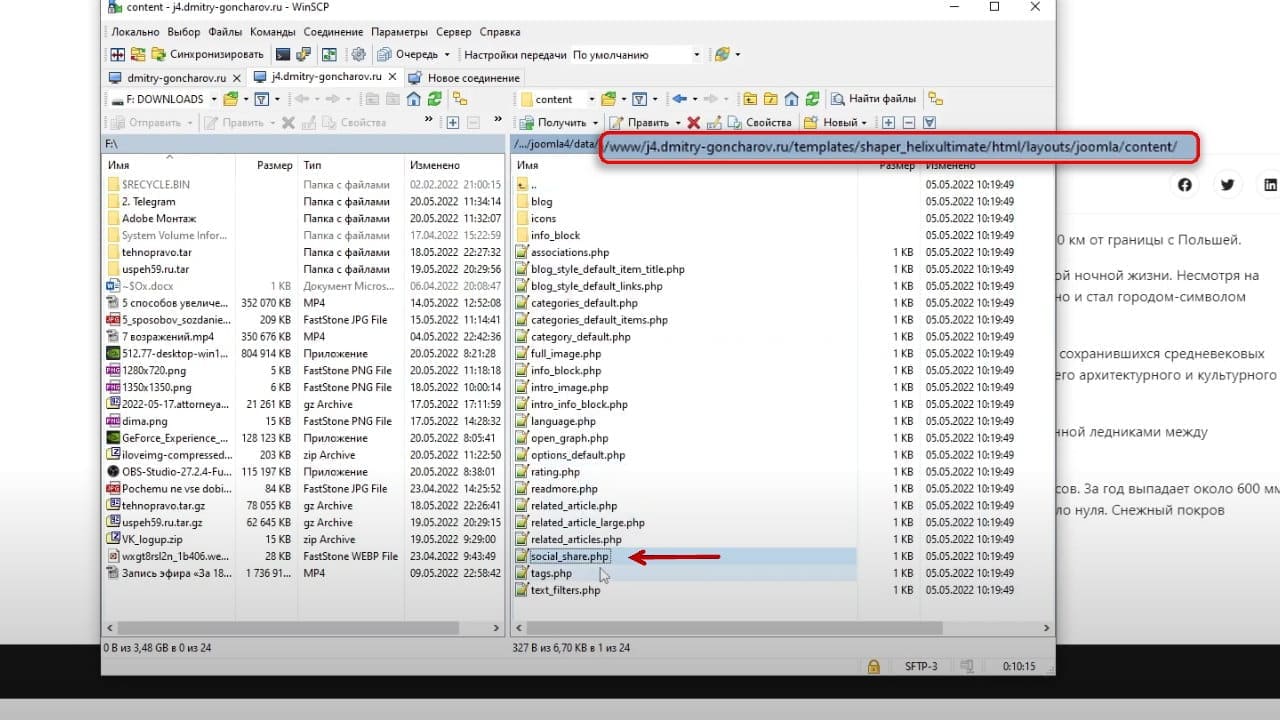
Task: Click the Получить download button
Action: click(x=553, y=122)
